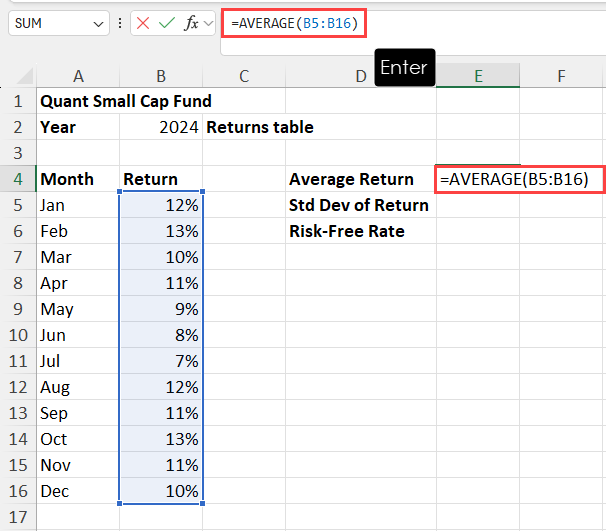Screen dimensions: 606x531
Task: Click the May return value 9%
Action: pyautogui.click(x=161, y=309)
